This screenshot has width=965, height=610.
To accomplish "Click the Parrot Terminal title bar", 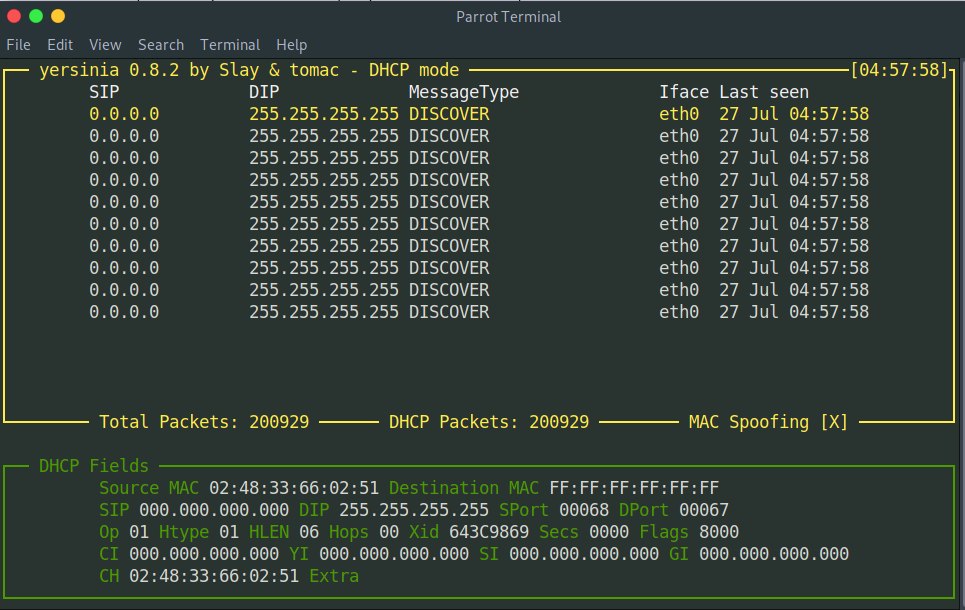I will pos(508,16).
